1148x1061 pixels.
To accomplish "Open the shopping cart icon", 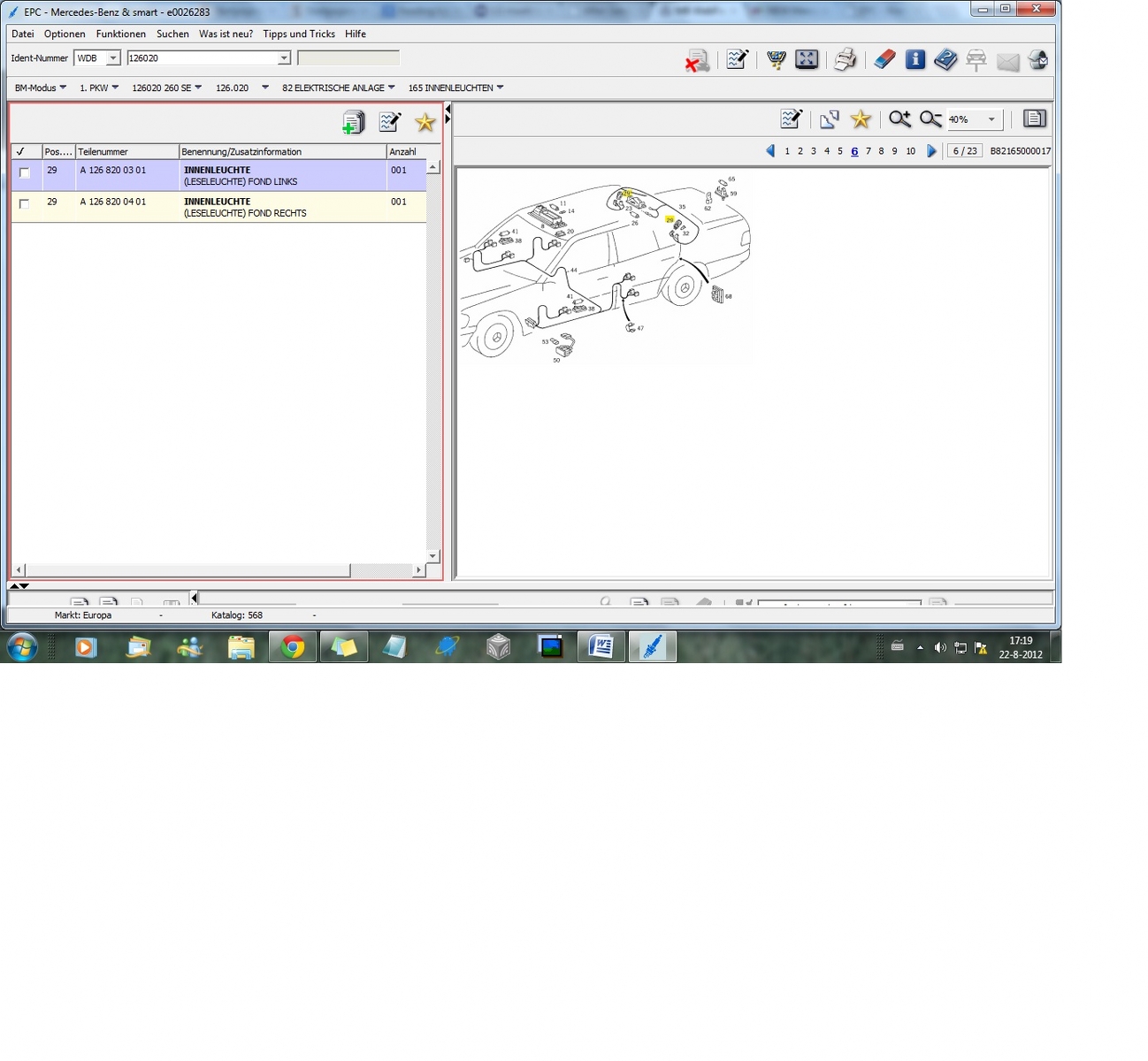I will [x=776, y=60].
